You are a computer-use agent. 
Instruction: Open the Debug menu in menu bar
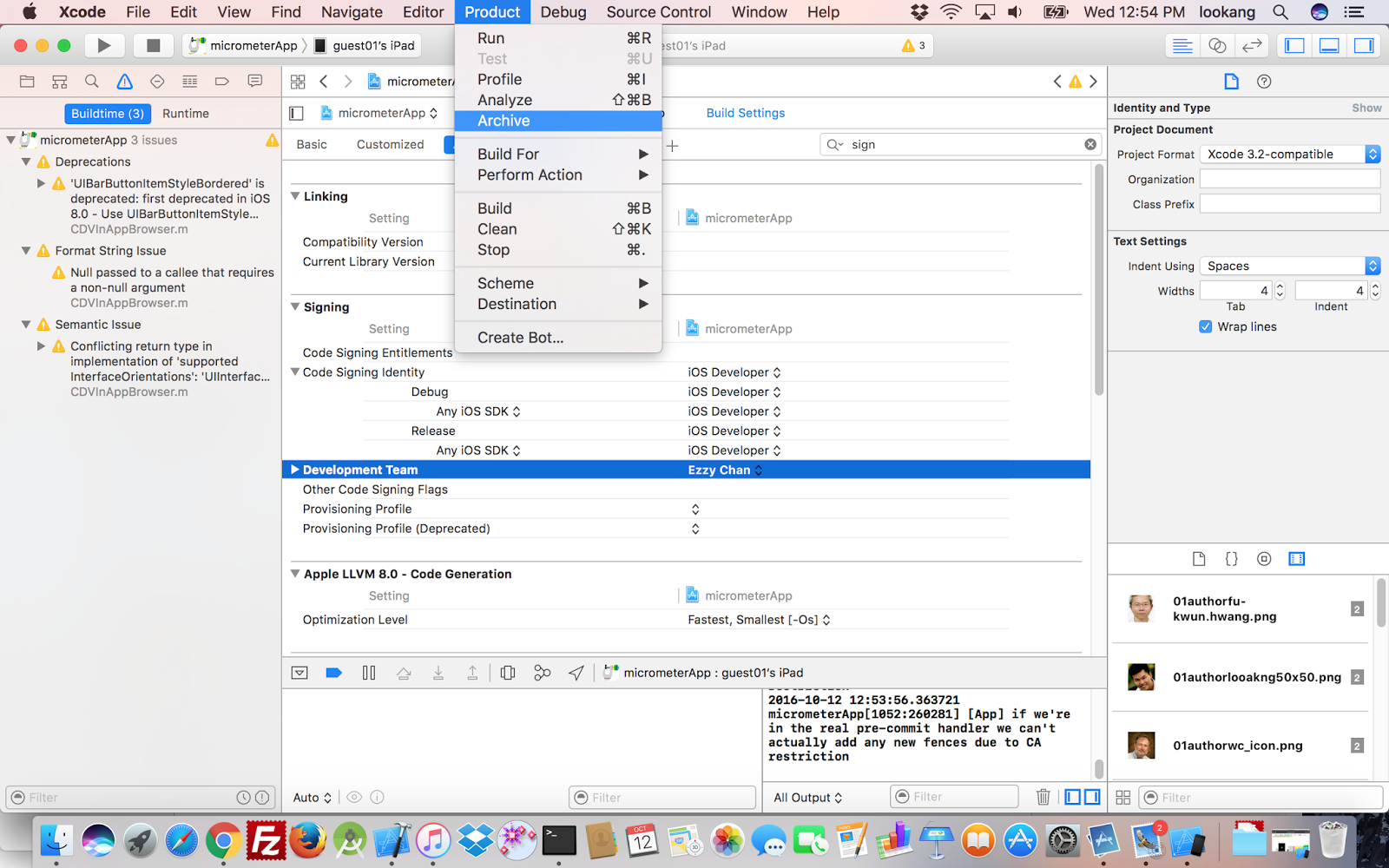[563, 12]
